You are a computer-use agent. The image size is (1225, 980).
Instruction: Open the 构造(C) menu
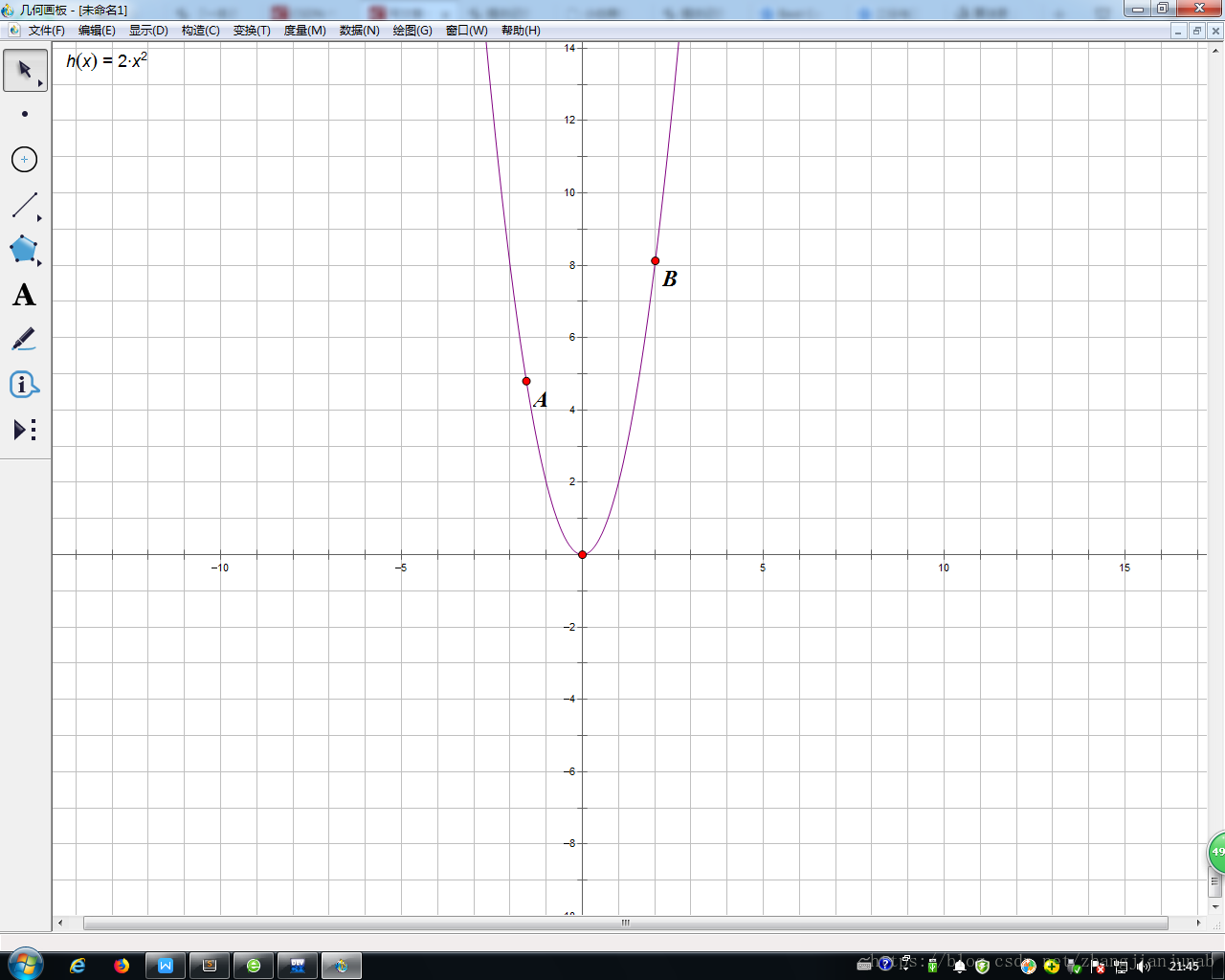tap(201, 31)
